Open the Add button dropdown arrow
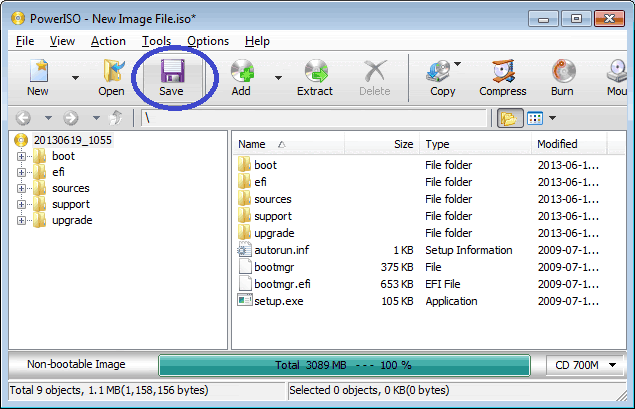The width and height of the screenshot is (635, 409). tap(278, 77)
